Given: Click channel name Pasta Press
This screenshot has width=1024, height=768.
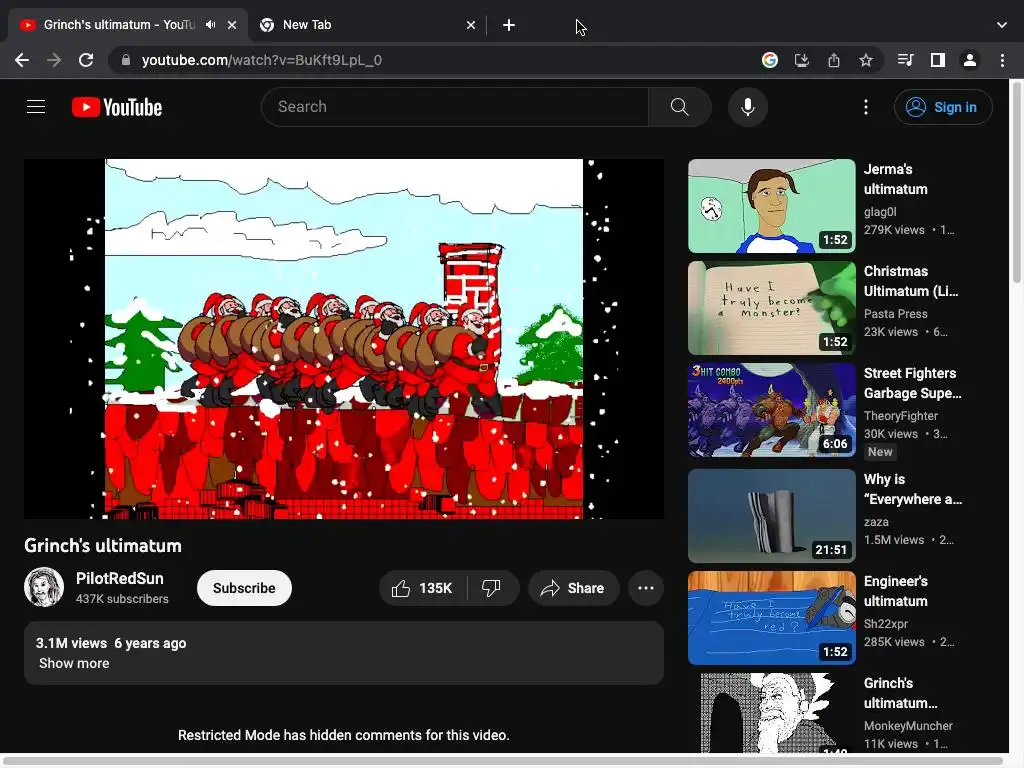Looking at the screenshot, I should pos(896,313).
